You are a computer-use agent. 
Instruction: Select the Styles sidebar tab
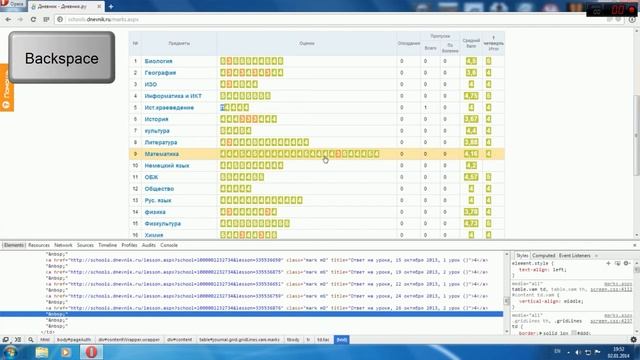[522, 256]
